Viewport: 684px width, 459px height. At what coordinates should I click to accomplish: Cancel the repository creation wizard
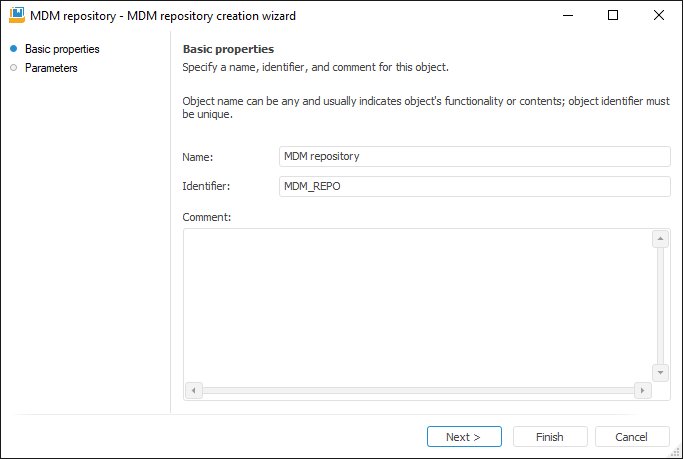(x=632, y=437)
